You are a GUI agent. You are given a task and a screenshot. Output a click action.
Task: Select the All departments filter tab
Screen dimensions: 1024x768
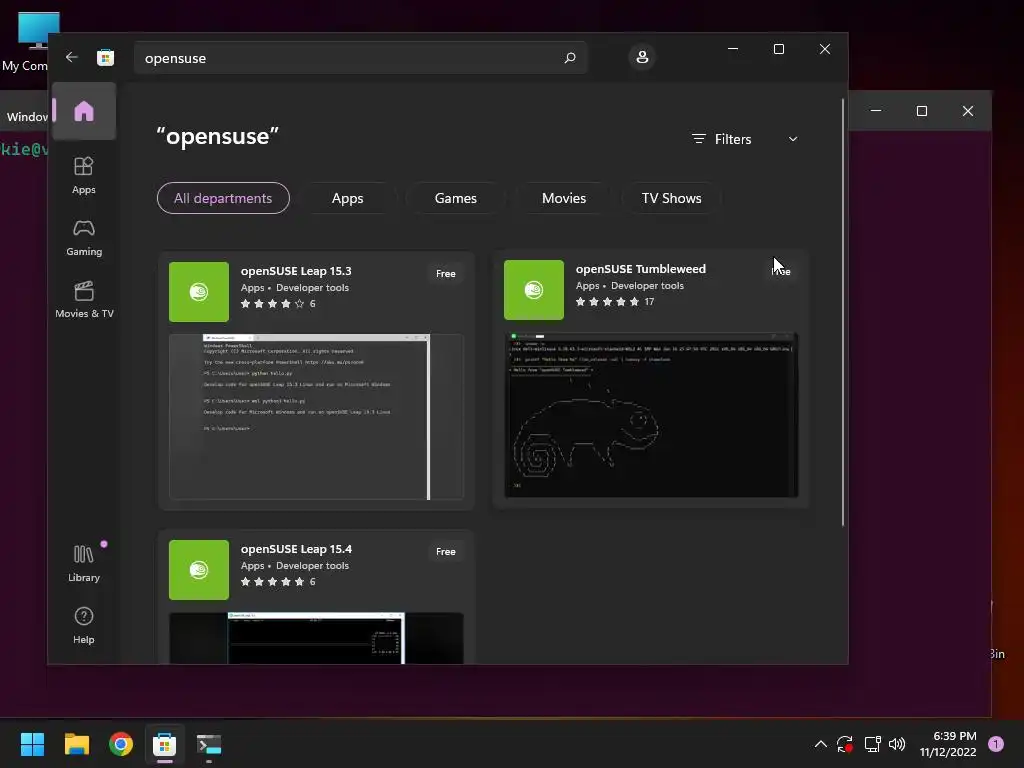[223, 198]
